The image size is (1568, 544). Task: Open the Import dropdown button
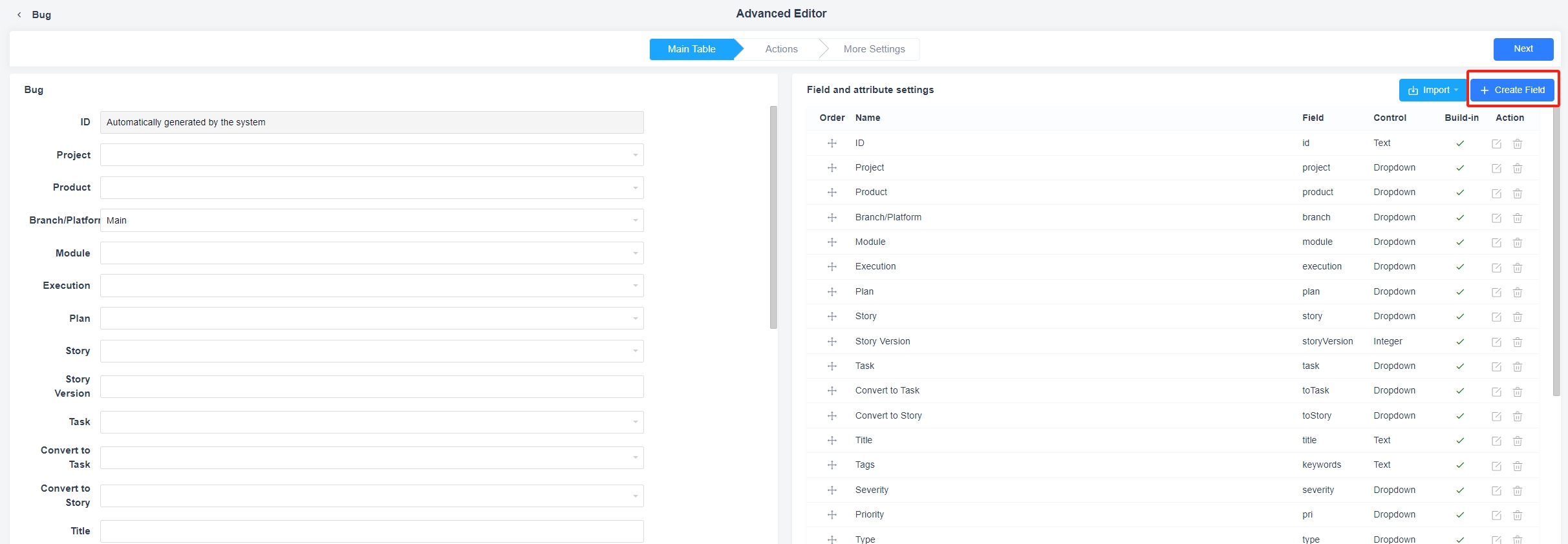pyautogui.click(x=1433, y=90)
